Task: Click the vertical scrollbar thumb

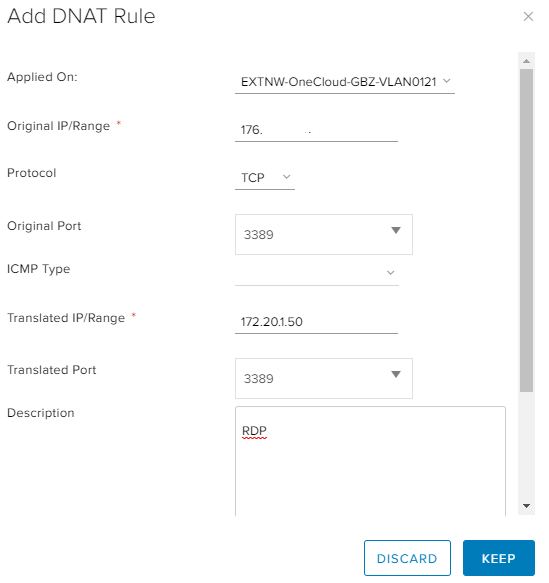Action: tap(526, 230)
